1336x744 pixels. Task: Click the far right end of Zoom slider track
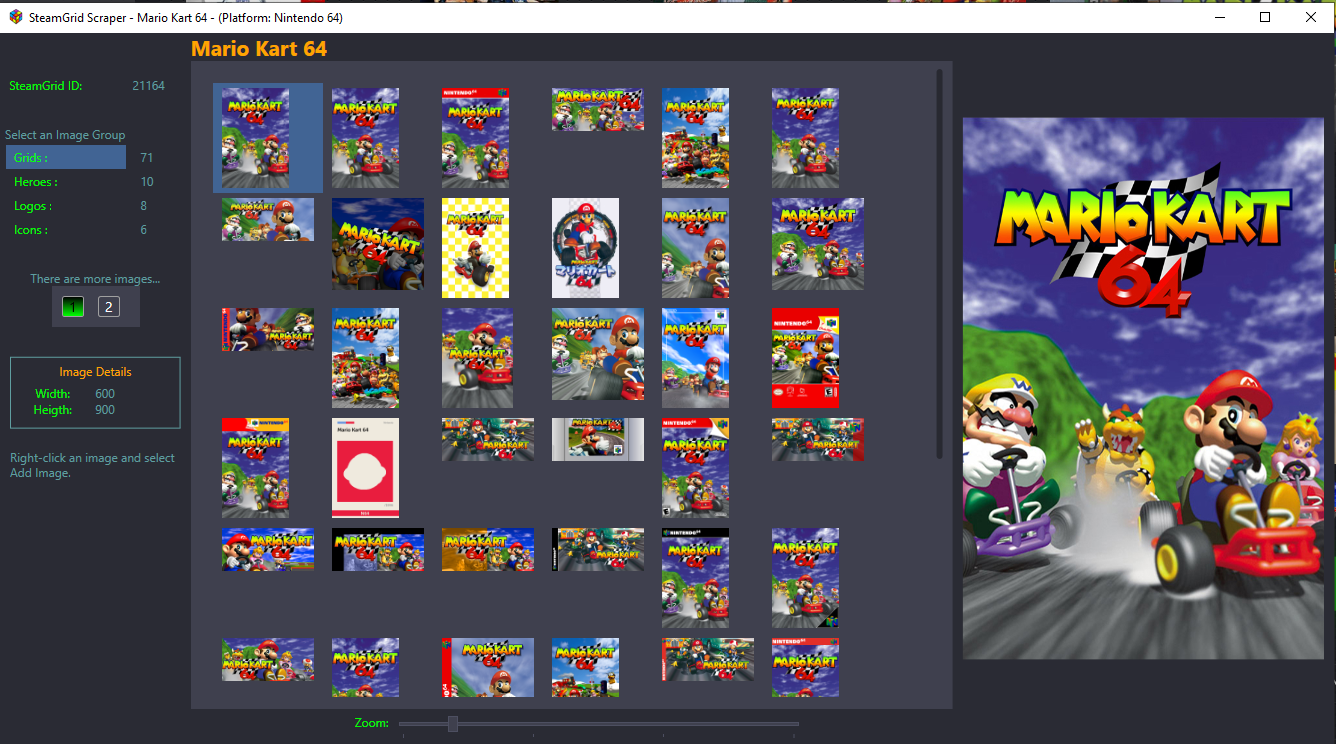click(796, 723)
